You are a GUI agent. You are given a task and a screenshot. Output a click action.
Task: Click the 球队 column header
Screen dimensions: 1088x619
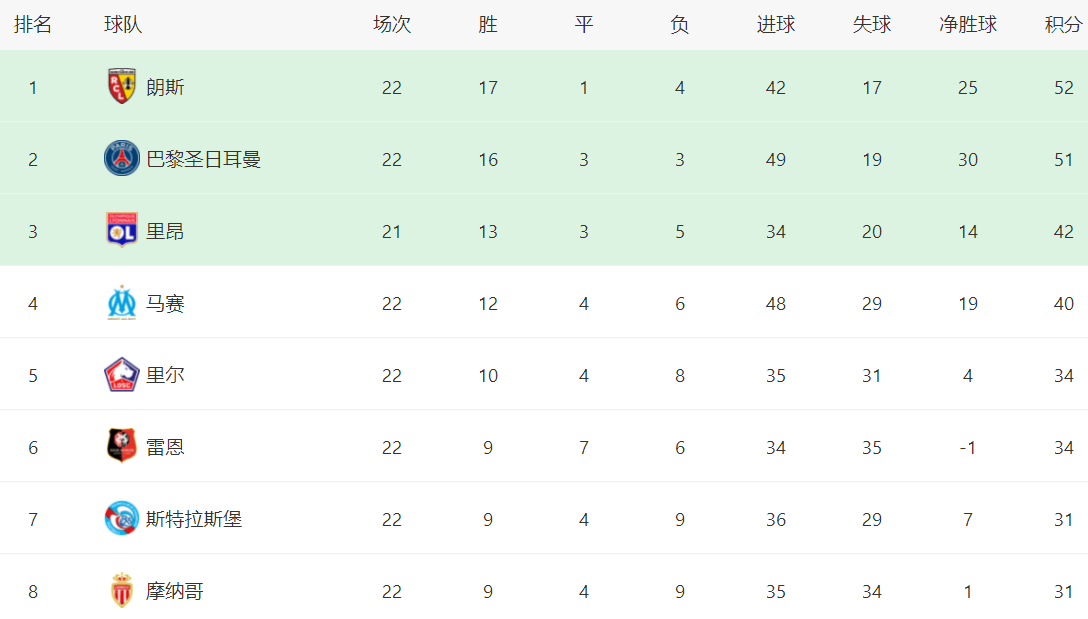(123, 25)
